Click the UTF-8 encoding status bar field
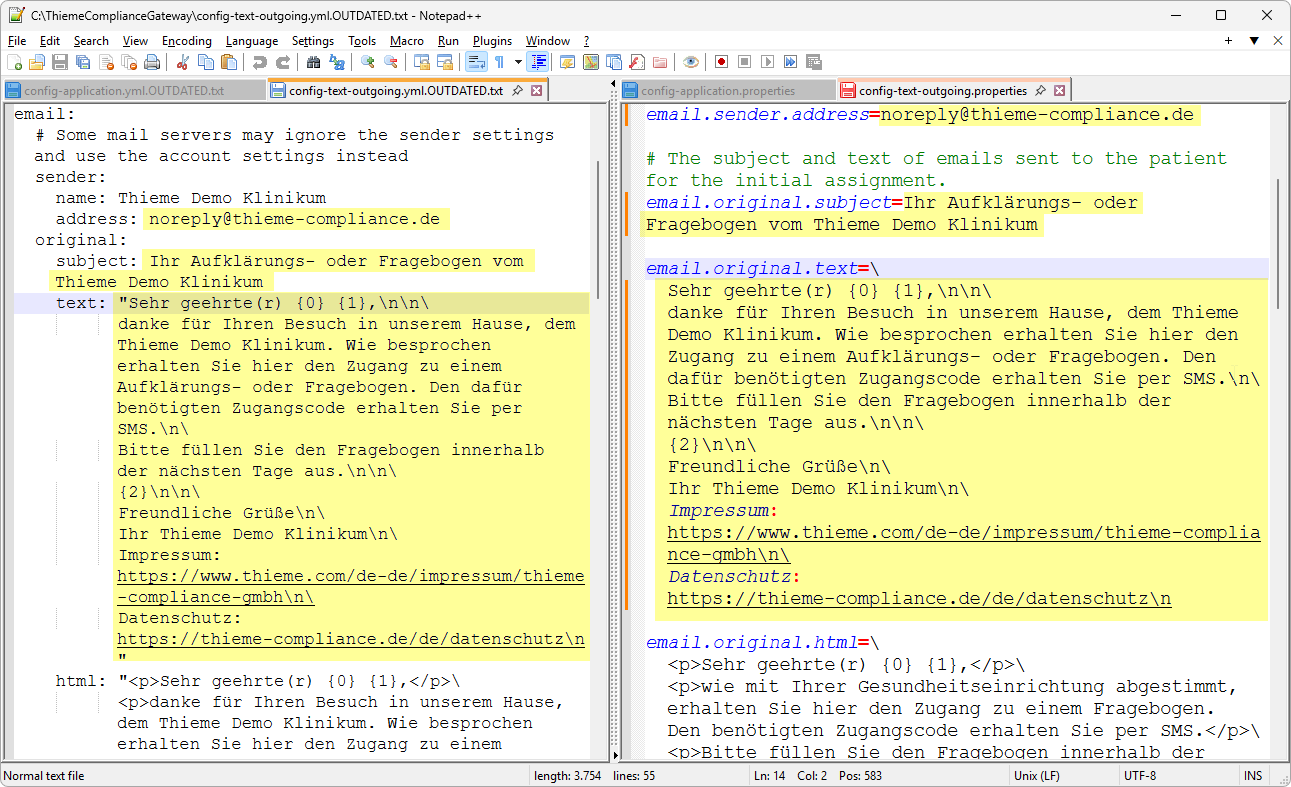The image size is (1291, 787). point(1140,776)
